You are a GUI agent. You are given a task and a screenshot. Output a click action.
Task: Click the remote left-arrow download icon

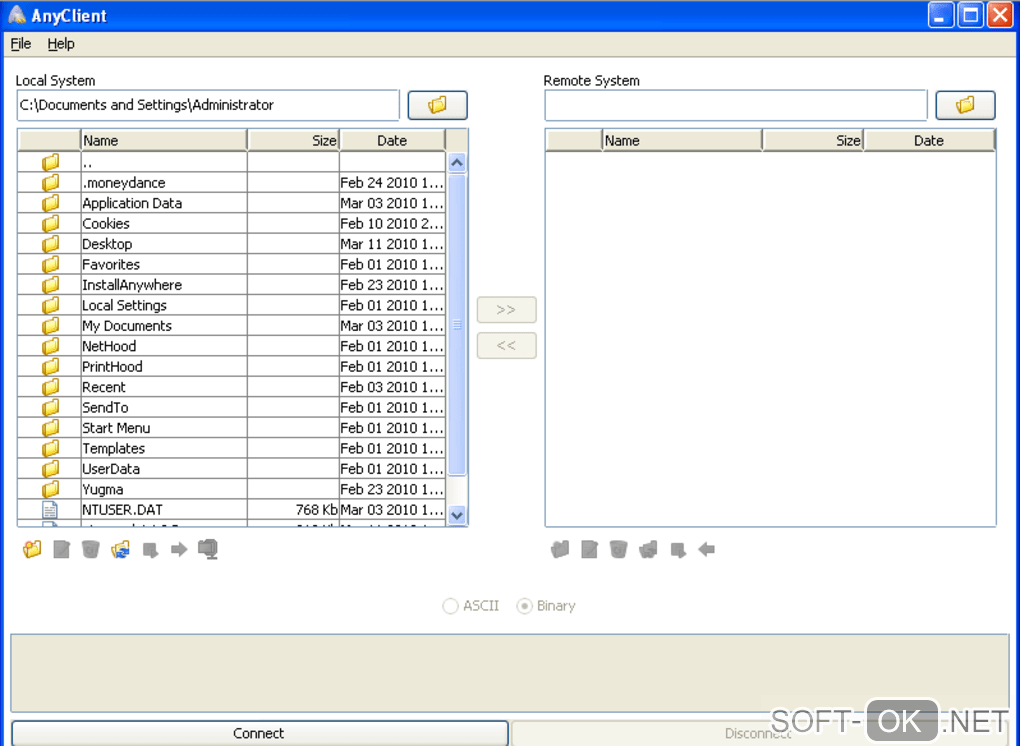(x=706, y=550)
